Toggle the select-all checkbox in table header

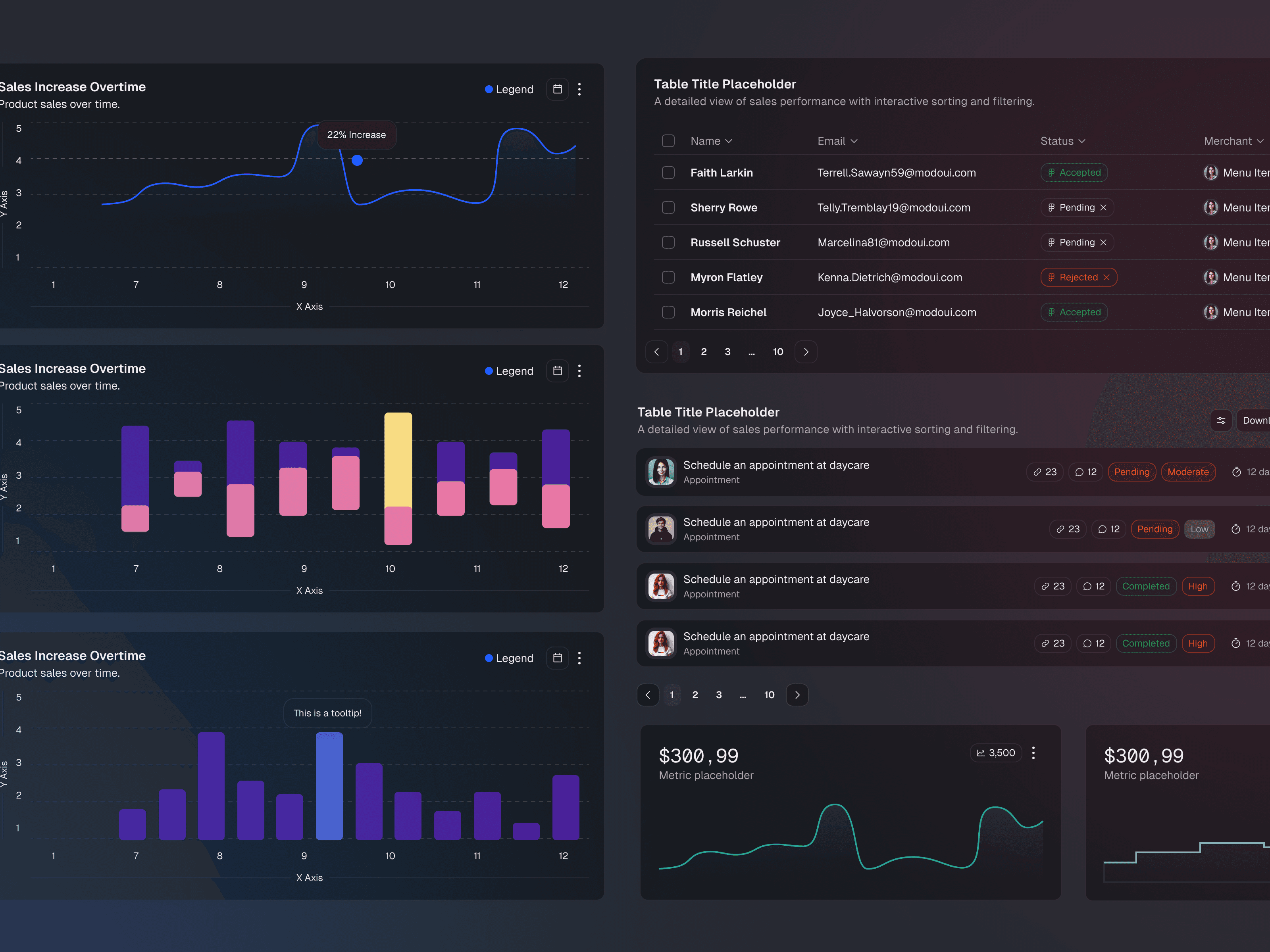pyautogui.click(x=668, y=141)
